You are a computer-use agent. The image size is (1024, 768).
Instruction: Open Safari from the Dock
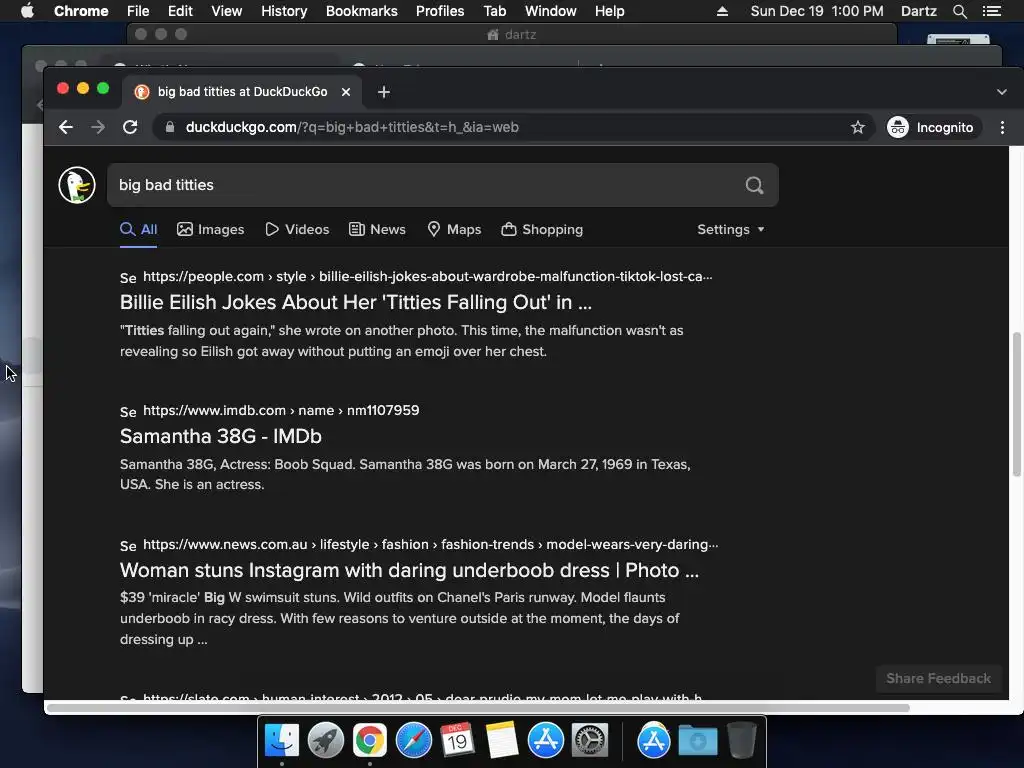[x=413, y=741]
